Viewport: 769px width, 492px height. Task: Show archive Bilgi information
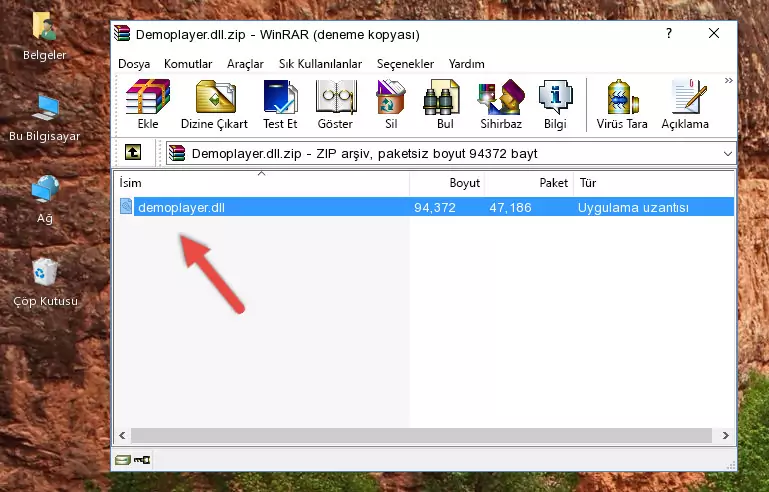555,104
